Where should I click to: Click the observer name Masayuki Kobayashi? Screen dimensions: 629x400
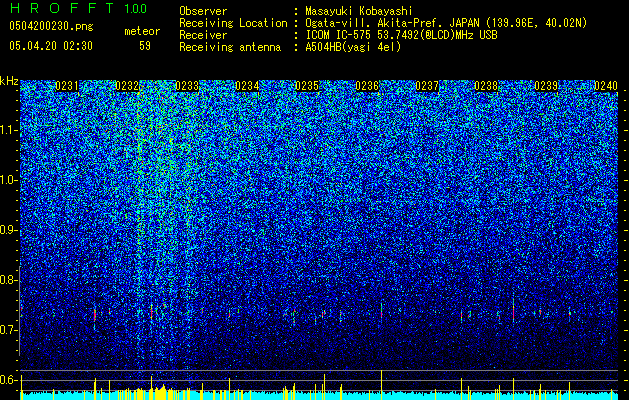pyautogui.click(x=359, y=12)
